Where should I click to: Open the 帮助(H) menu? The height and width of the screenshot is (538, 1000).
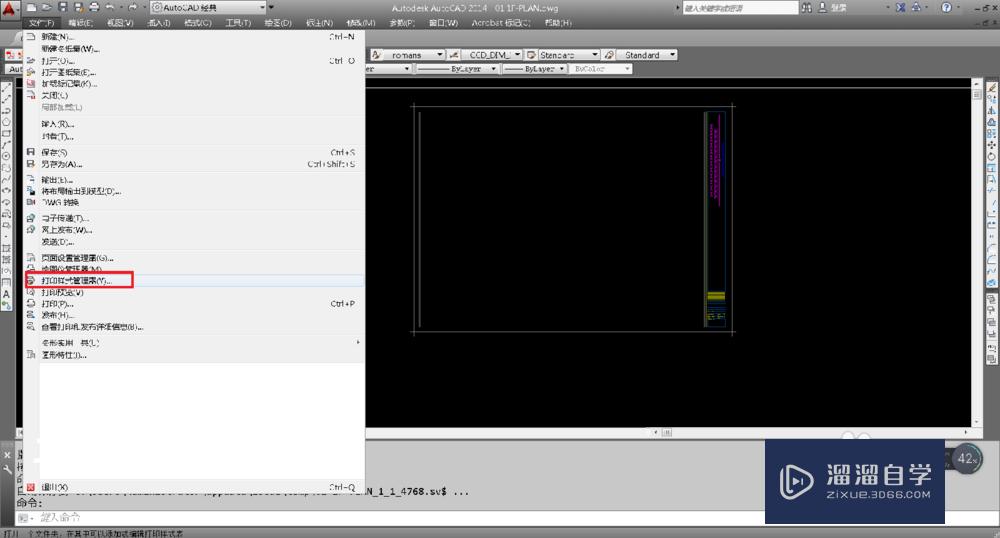558,23
